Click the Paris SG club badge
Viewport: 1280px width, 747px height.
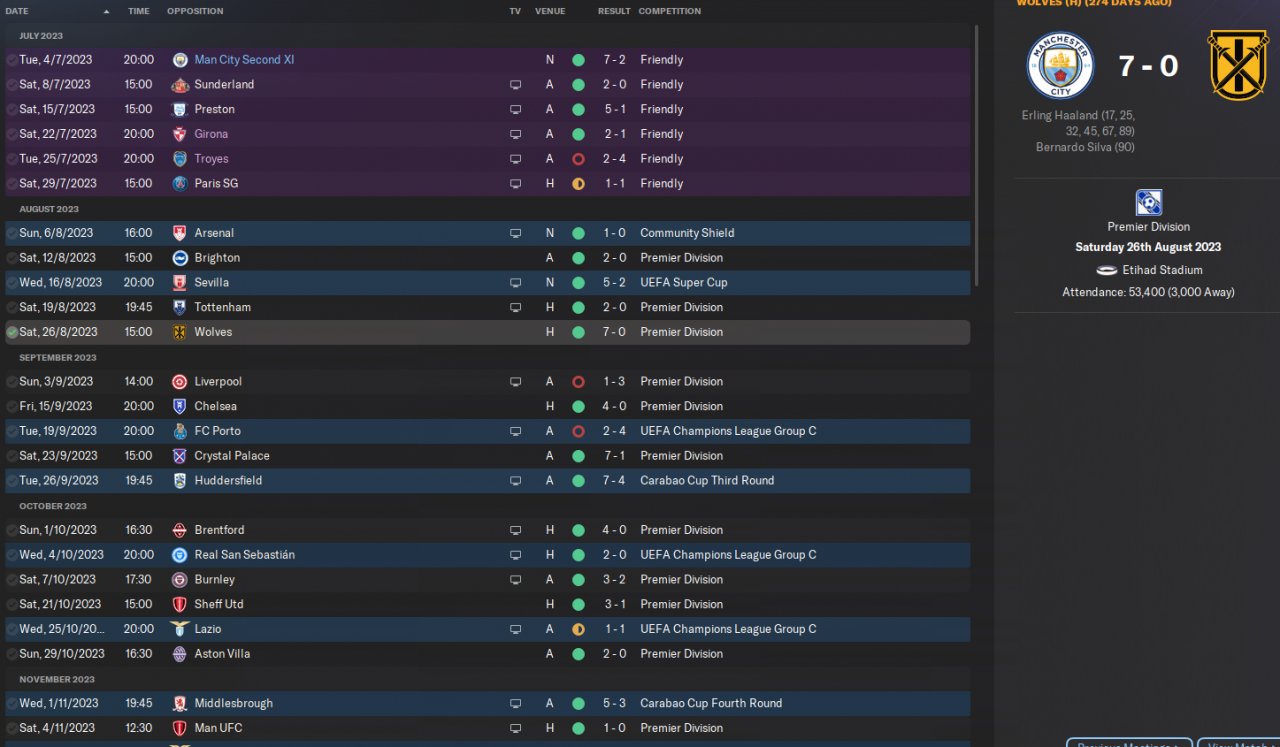click(180, 184)
